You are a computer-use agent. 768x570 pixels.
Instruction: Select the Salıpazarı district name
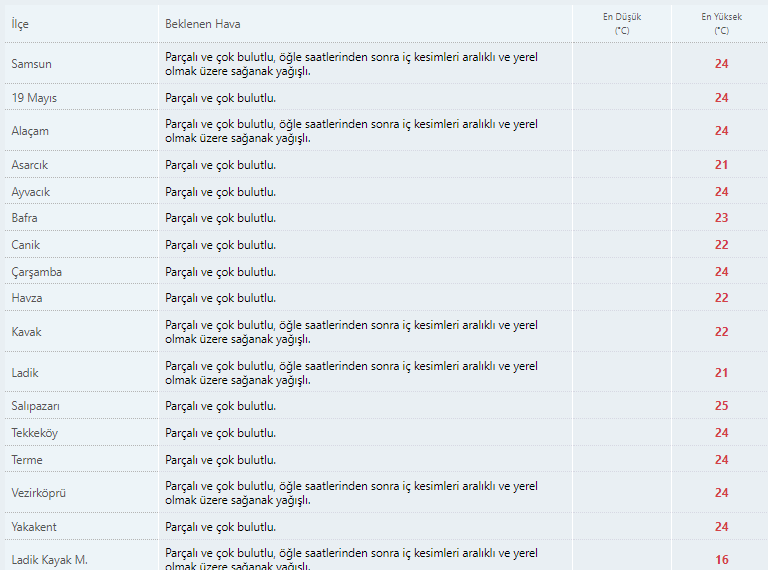pos(35,406)
